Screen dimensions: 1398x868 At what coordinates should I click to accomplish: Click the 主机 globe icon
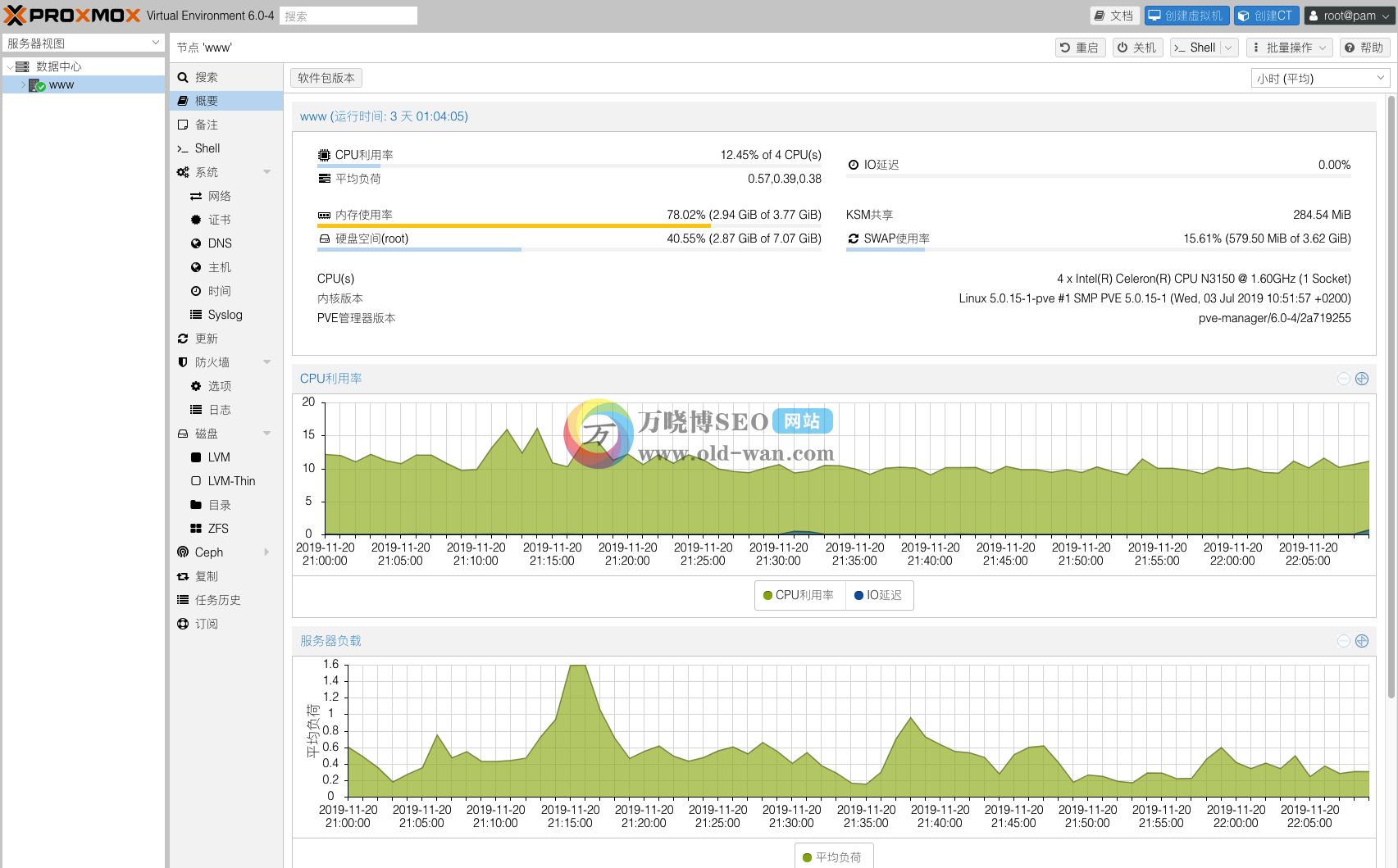tap(196, 267)
